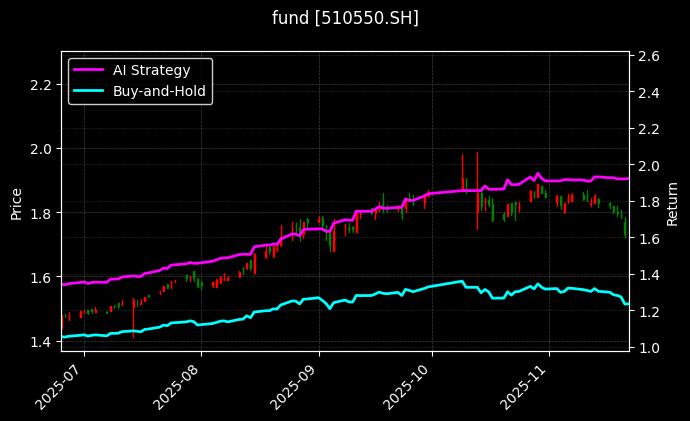Click the chart title fund [510550.SH]
690x421 pixels.
pyautogui.click(x=345, y=18)
